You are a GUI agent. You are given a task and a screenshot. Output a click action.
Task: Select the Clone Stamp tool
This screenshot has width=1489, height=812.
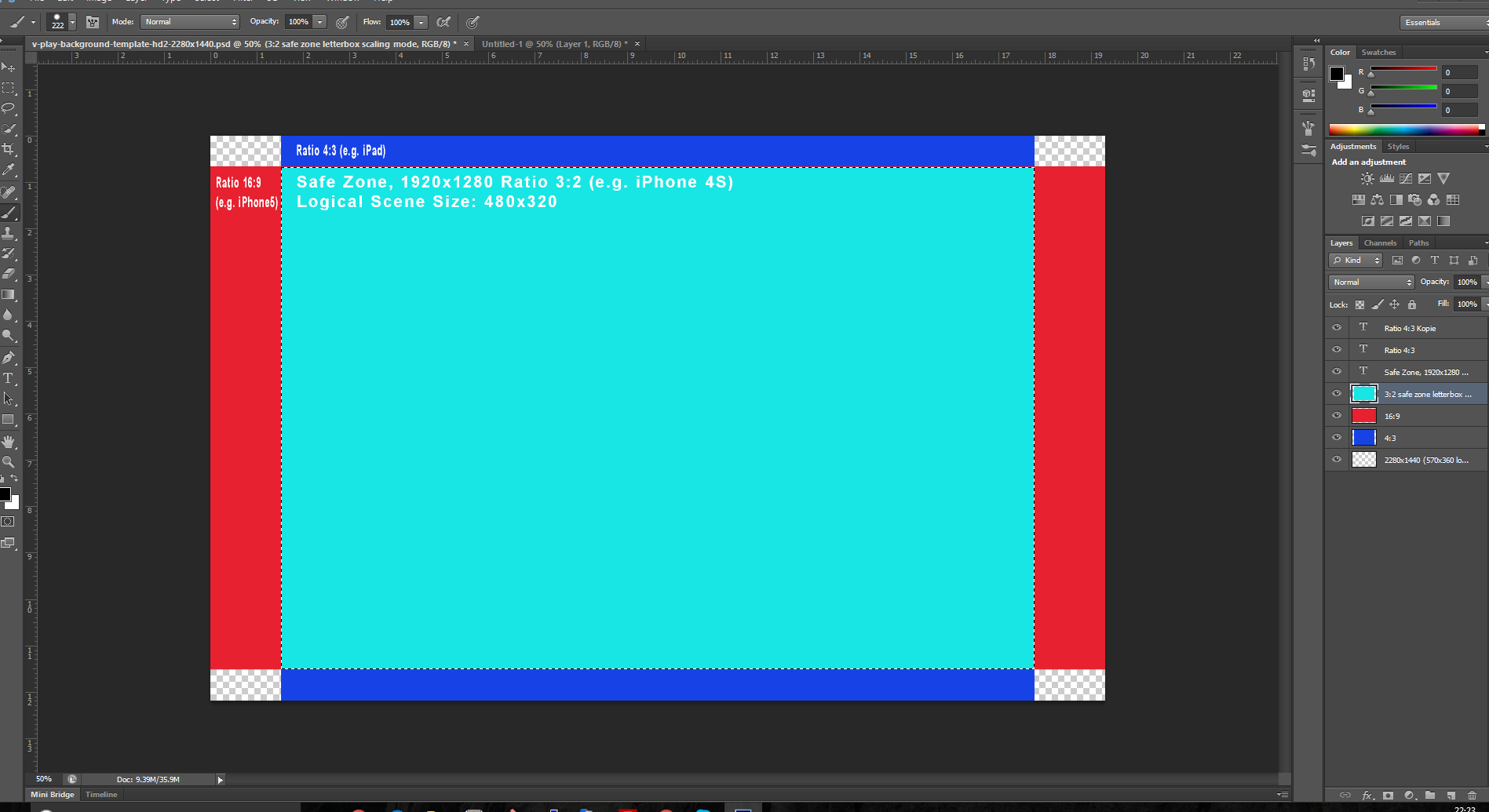point(9,233)
